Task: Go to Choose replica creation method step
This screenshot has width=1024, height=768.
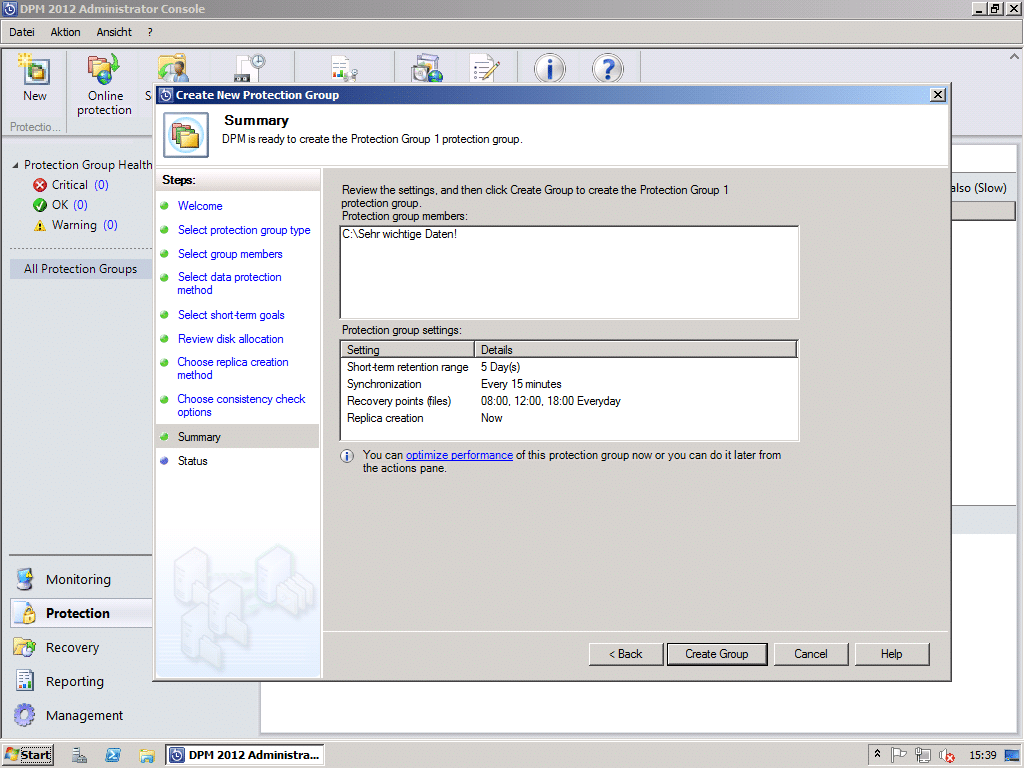Action: 232,368
